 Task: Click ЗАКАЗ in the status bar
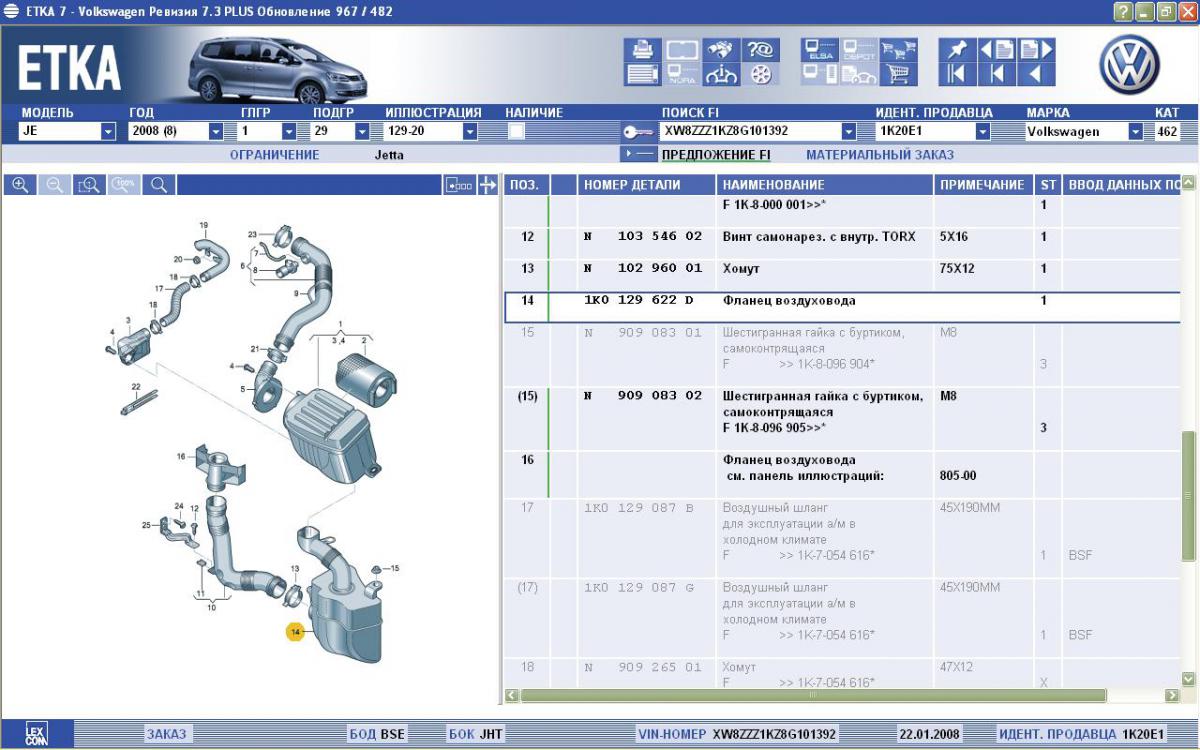click(x=166, y=734)
